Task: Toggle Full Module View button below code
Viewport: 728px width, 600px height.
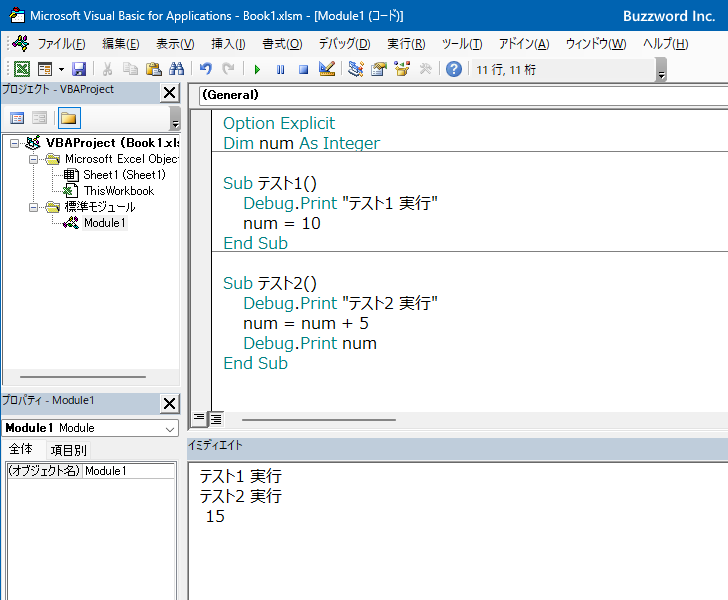Action: point(216,419)
